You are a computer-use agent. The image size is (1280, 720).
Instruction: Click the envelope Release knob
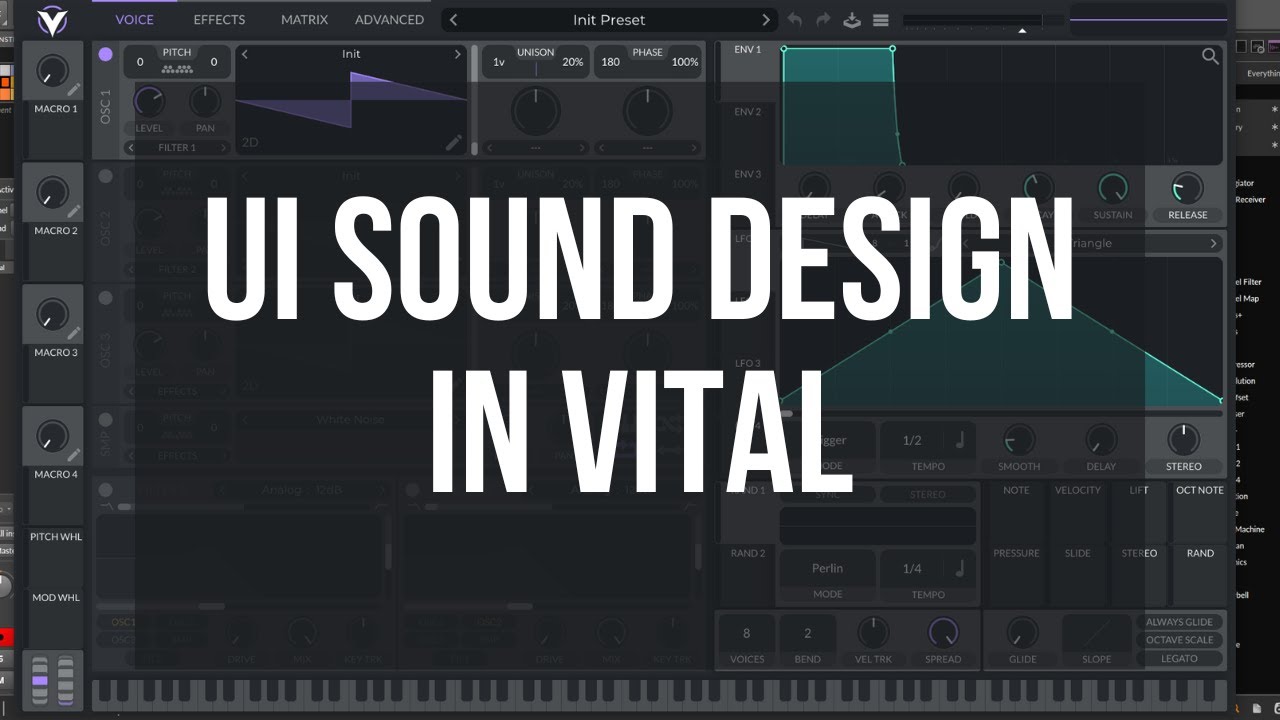(x=1187, y=188)
